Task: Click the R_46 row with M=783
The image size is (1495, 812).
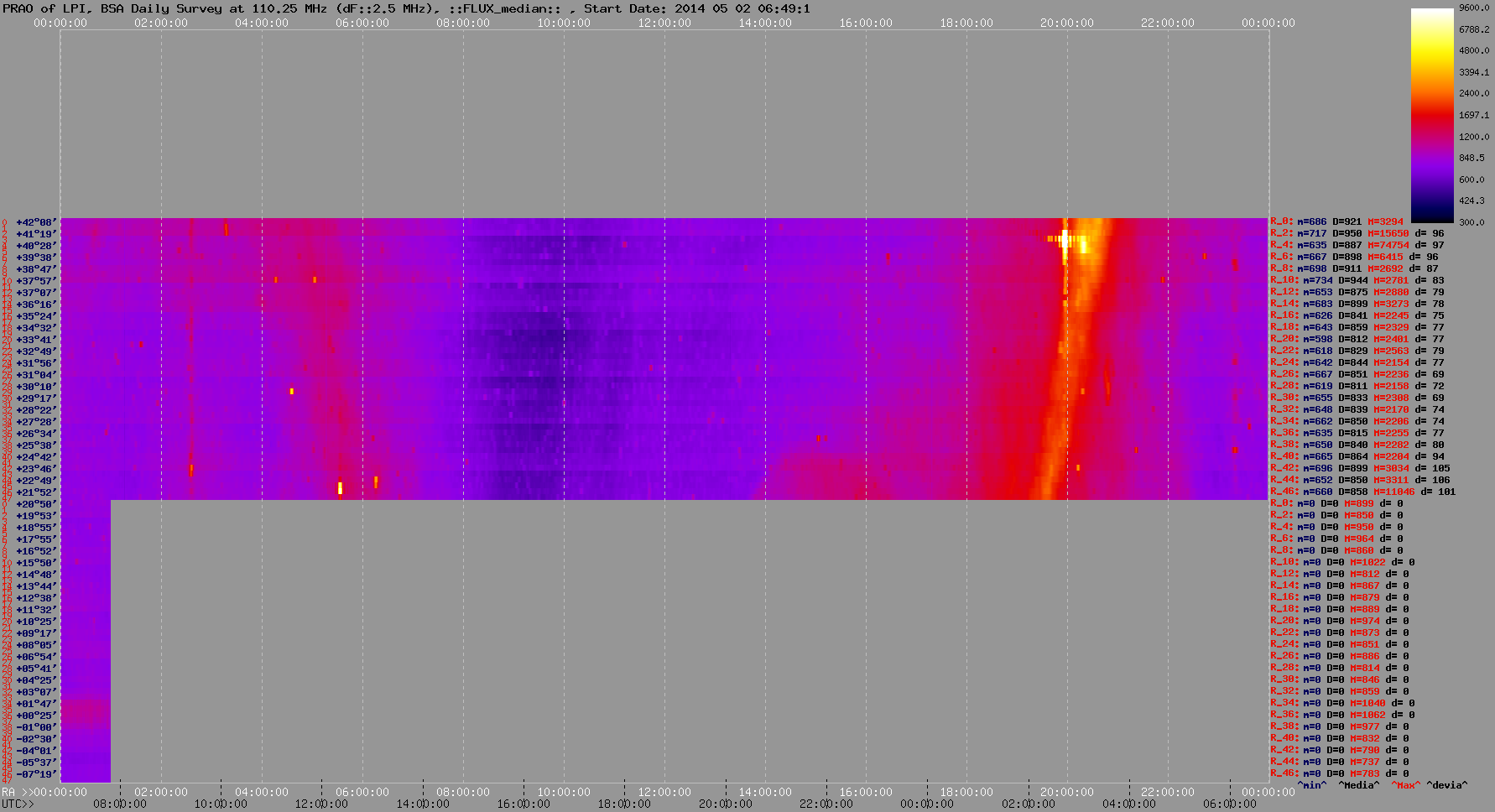Action: click(1340, 773)
